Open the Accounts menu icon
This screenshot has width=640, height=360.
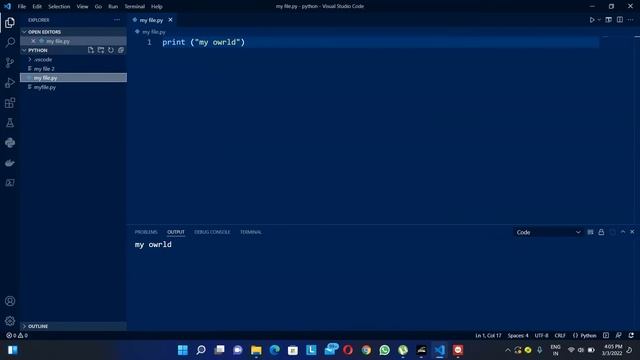click(10, 301)
